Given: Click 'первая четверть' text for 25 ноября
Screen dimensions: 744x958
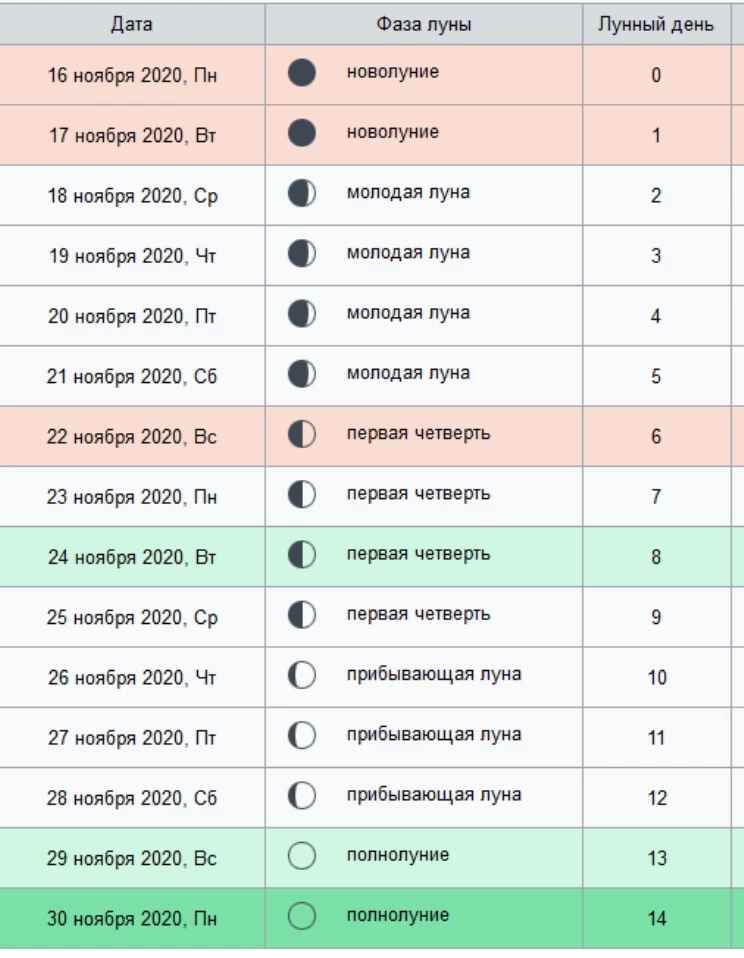Looking at the screenshot, I should (418, 614).
